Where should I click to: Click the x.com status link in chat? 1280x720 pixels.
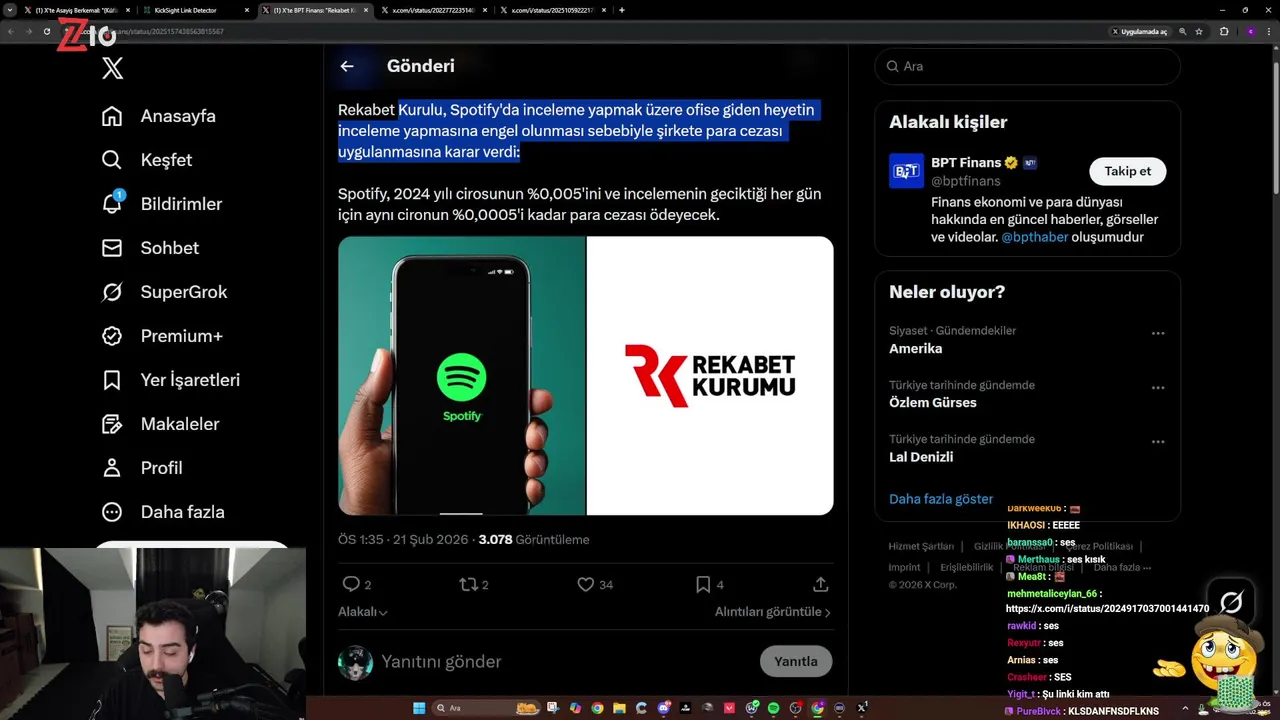(x=1108, y=608)
